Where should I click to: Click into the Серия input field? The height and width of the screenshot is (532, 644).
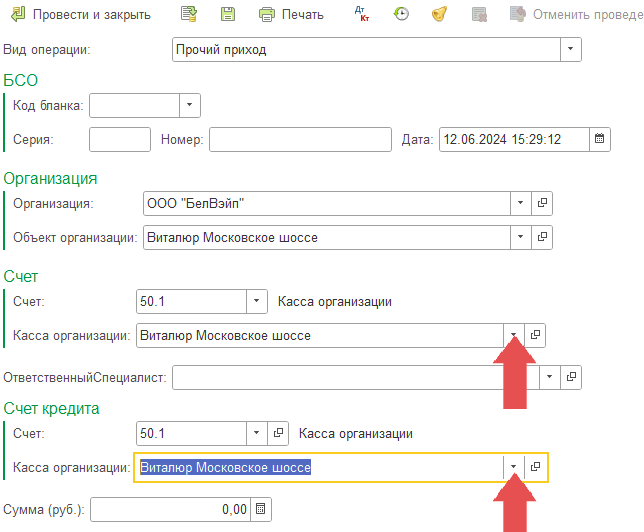click(120, 139)
